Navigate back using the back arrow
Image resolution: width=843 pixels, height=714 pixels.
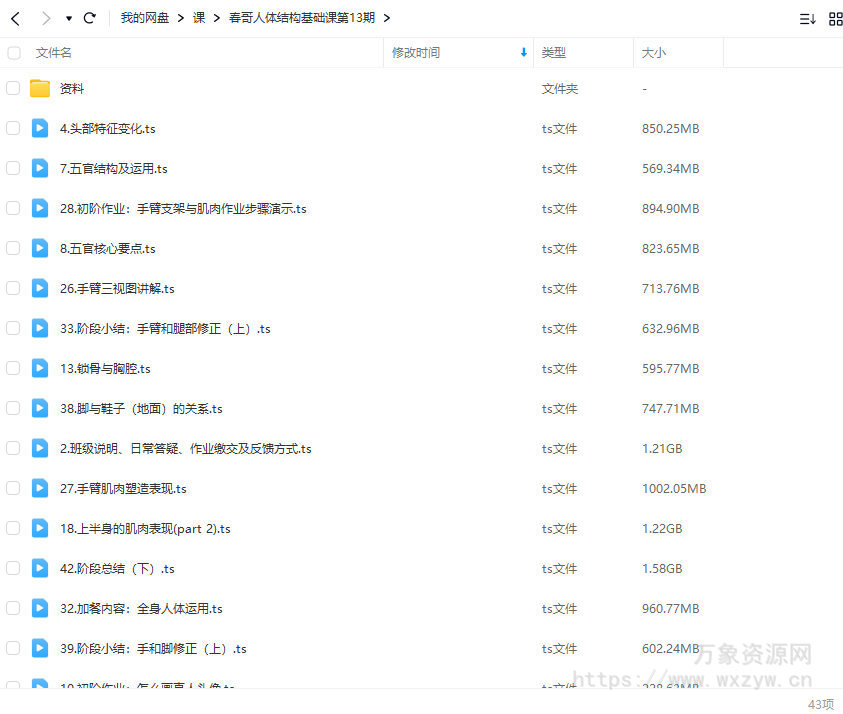pyautogui.click(x=14, y=17)
